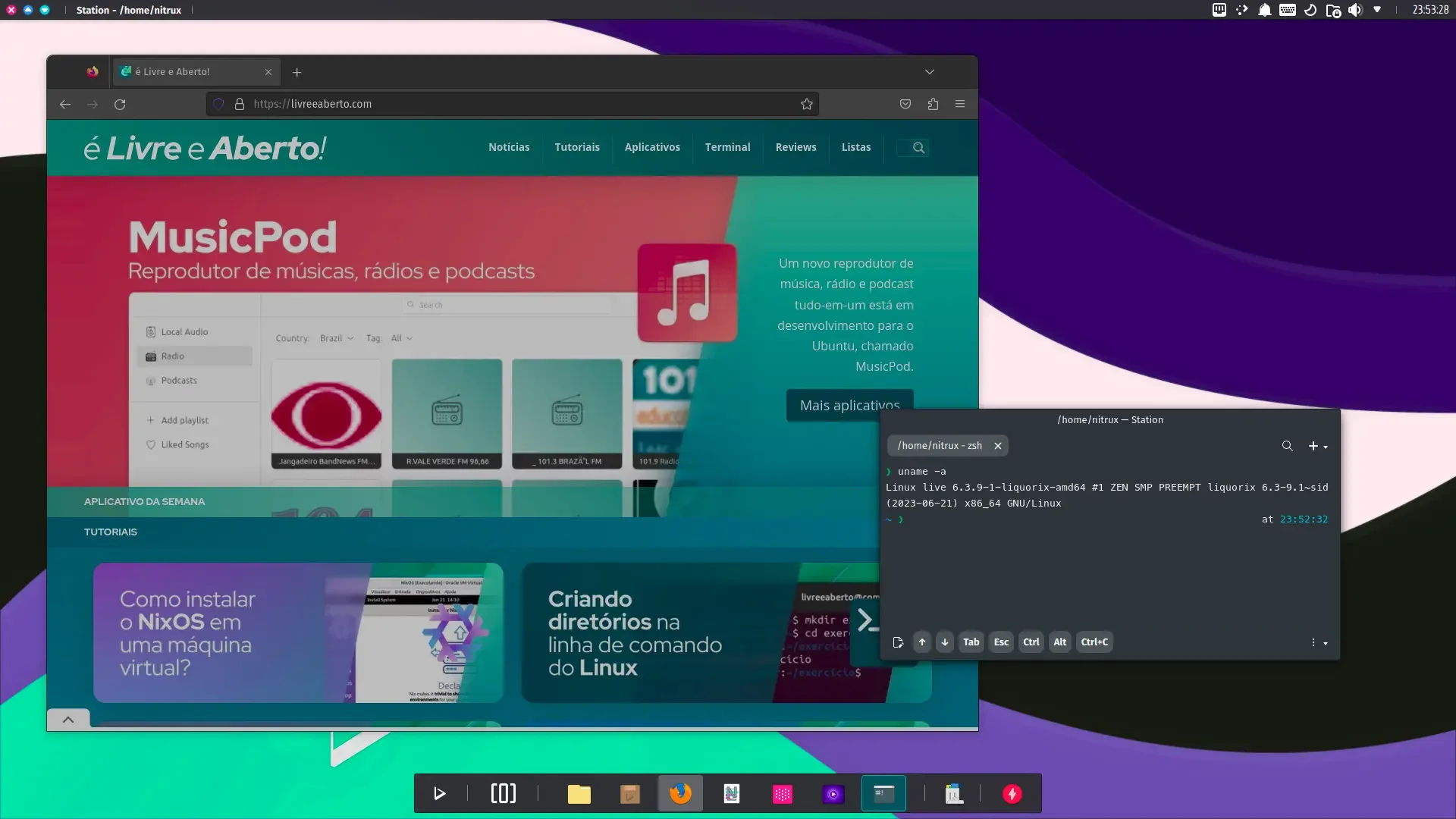Expand Firefox list all tabs chevron
This screenshot has width=1456, height=819.
coord(929,72)
